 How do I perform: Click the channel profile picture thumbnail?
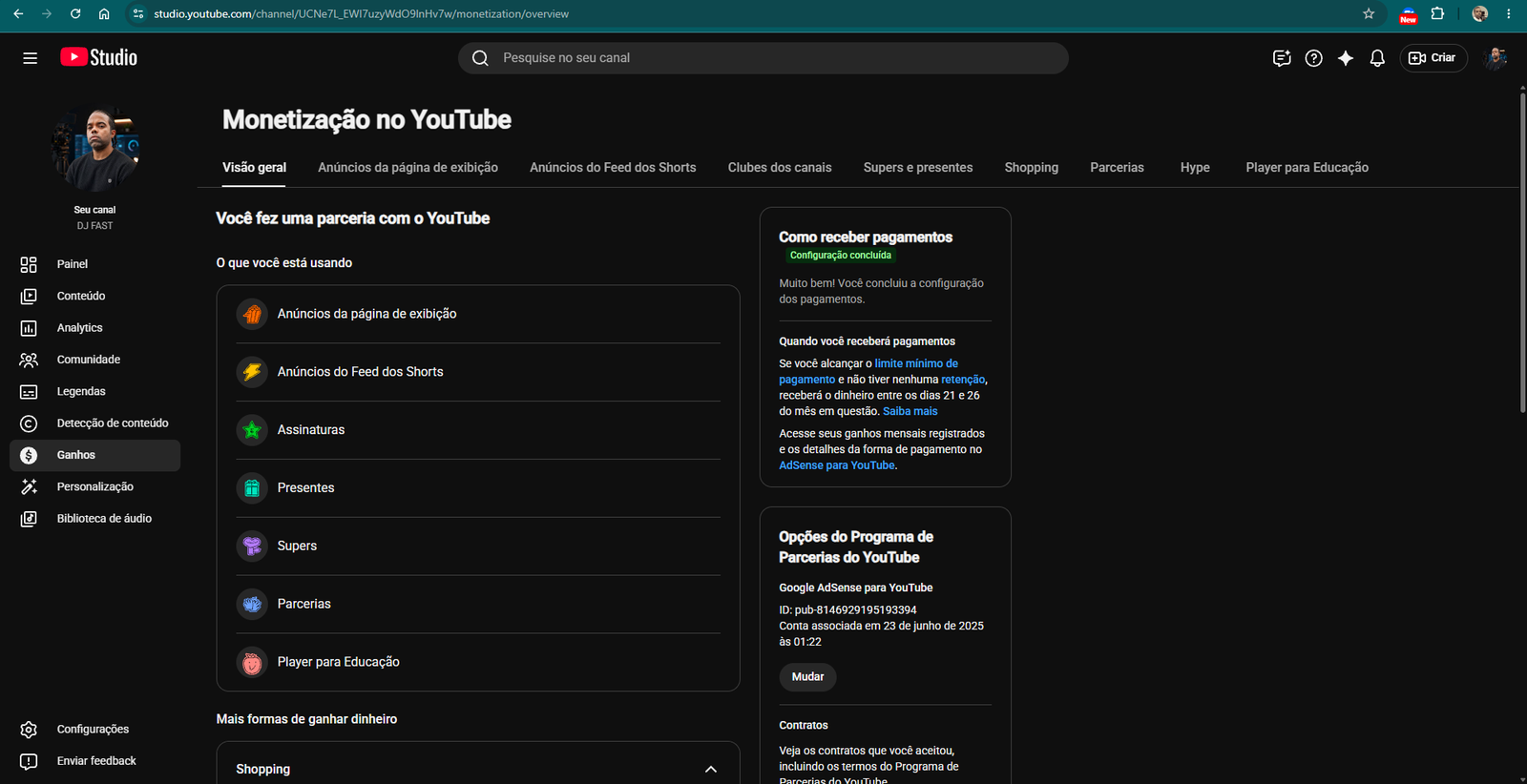tap(95, 150)
